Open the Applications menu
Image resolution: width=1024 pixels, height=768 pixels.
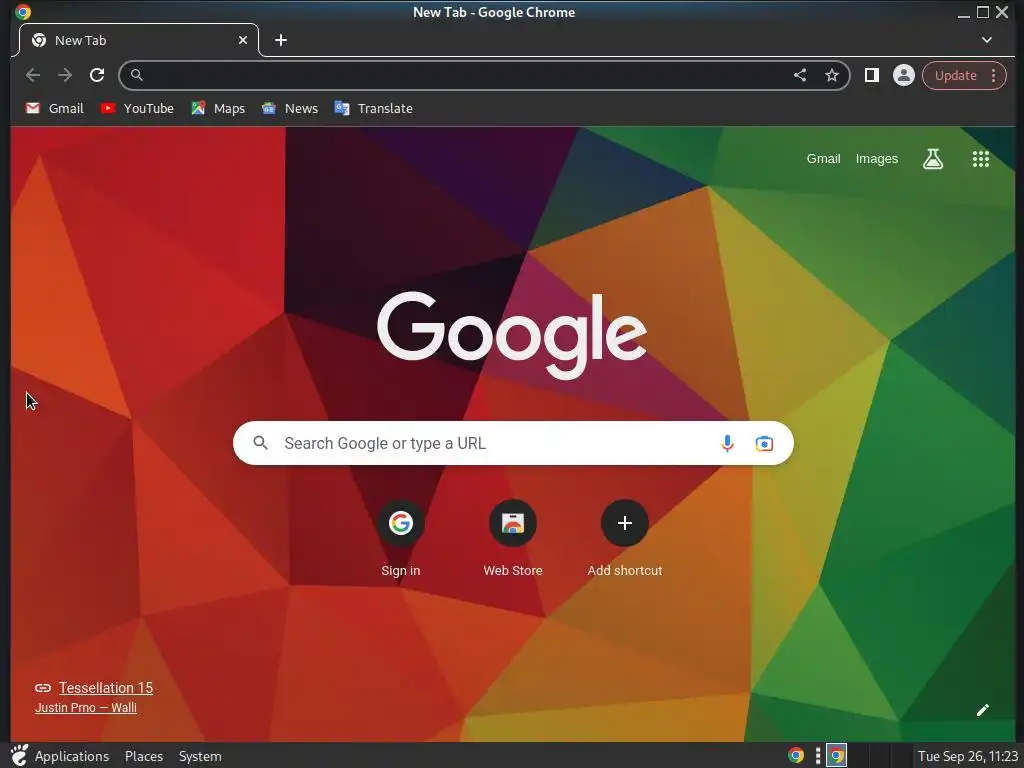(x=72, y=756)
